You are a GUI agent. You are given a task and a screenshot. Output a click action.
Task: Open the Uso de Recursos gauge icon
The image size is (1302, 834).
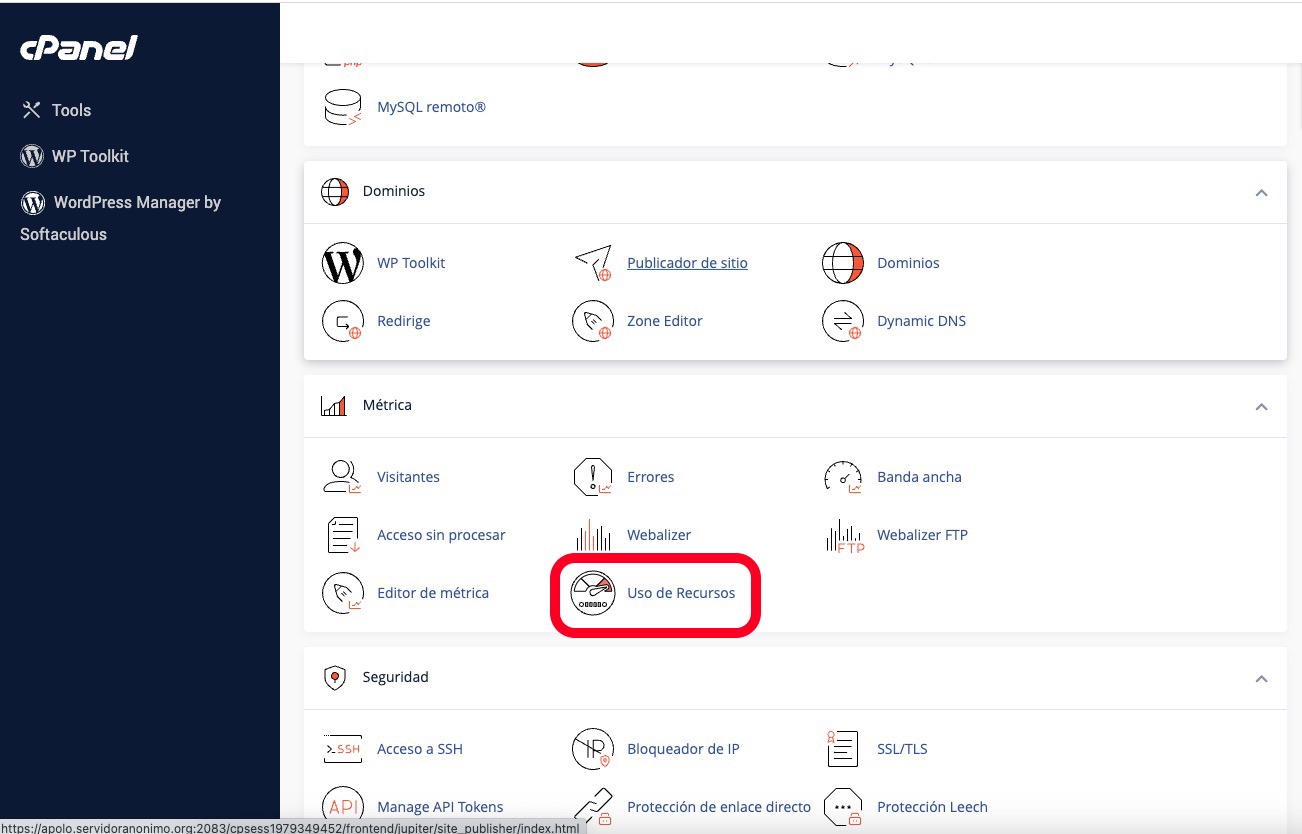tap(592, 593)
